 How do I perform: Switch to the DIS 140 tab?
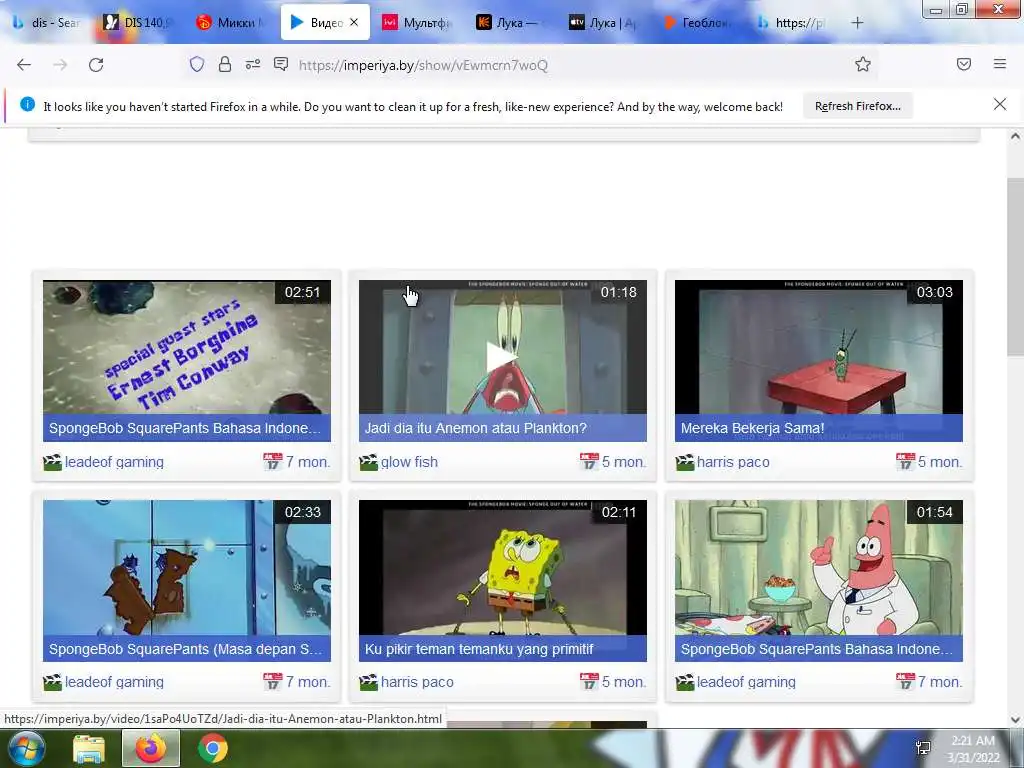pos(138,23)
